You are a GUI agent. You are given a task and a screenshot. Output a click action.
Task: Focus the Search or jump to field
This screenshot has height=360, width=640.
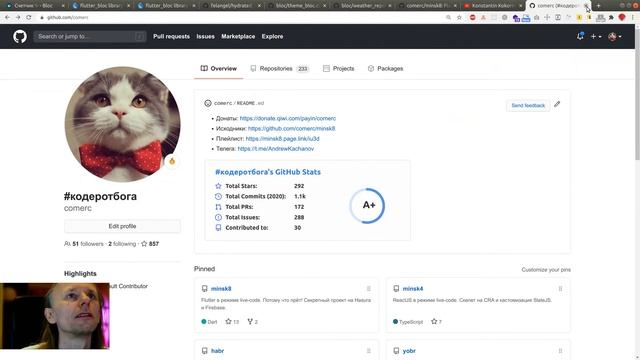tap(90, 36)
